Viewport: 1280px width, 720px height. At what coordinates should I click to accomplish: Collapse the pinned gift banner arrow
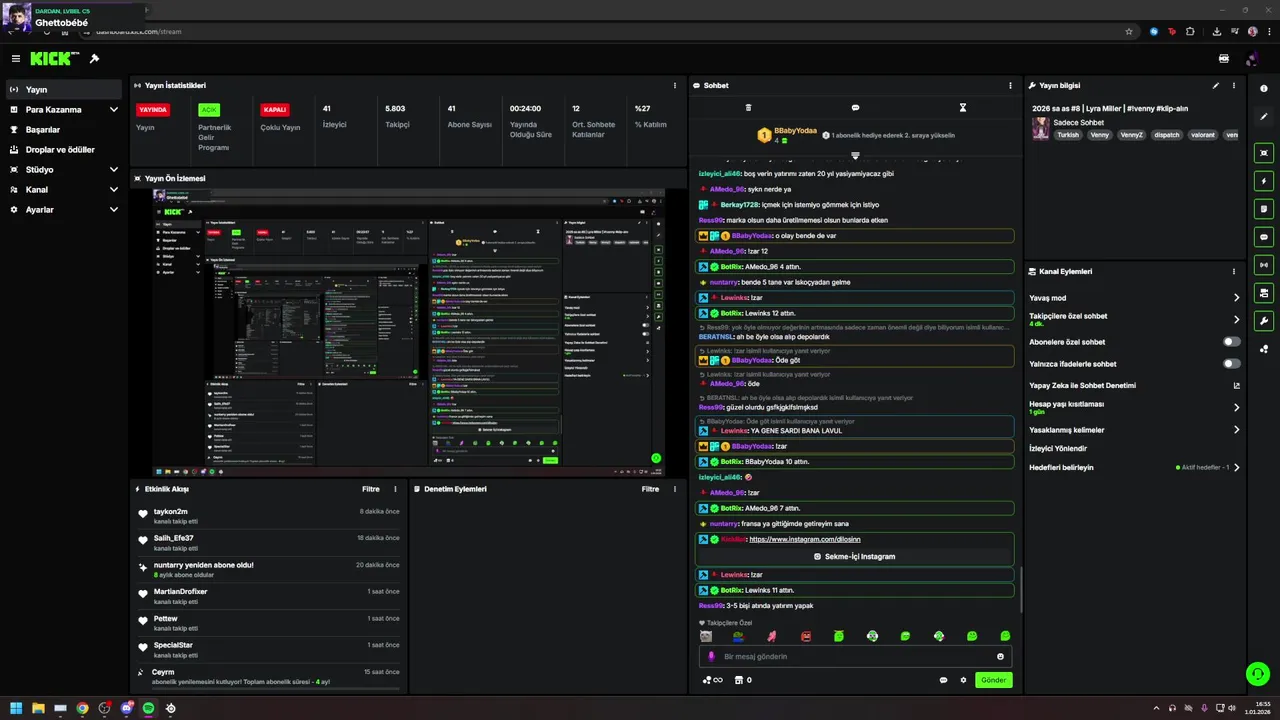(x=855, y=155)
